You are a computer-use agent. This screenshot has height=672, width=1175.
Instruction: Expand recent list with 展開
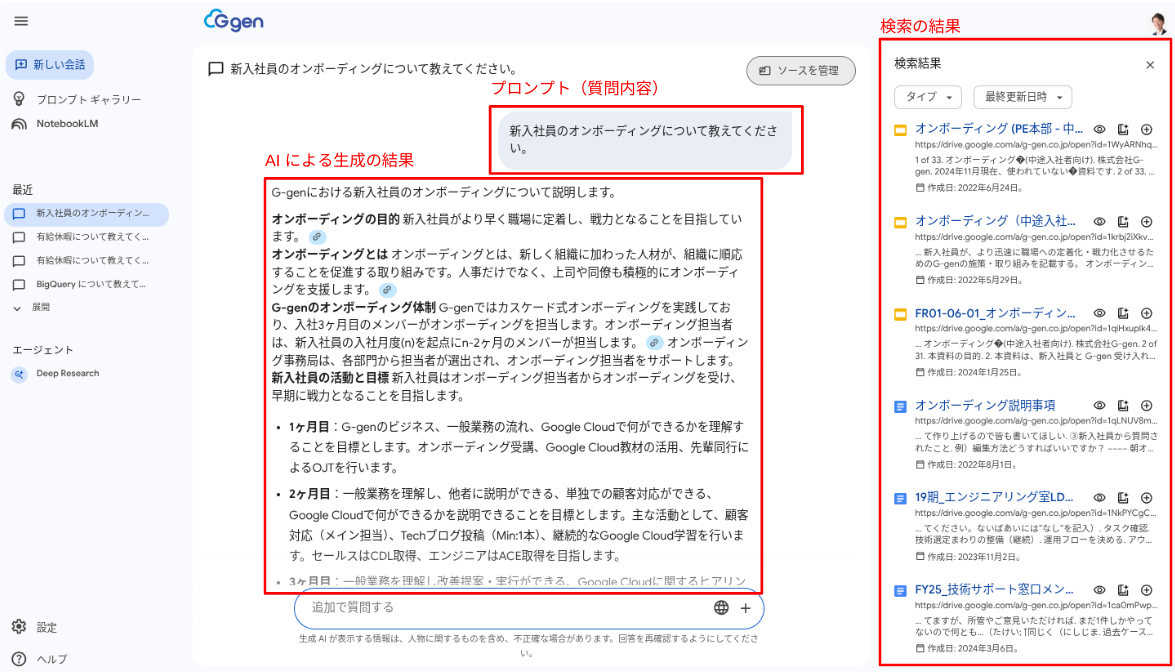coord(31,307)
